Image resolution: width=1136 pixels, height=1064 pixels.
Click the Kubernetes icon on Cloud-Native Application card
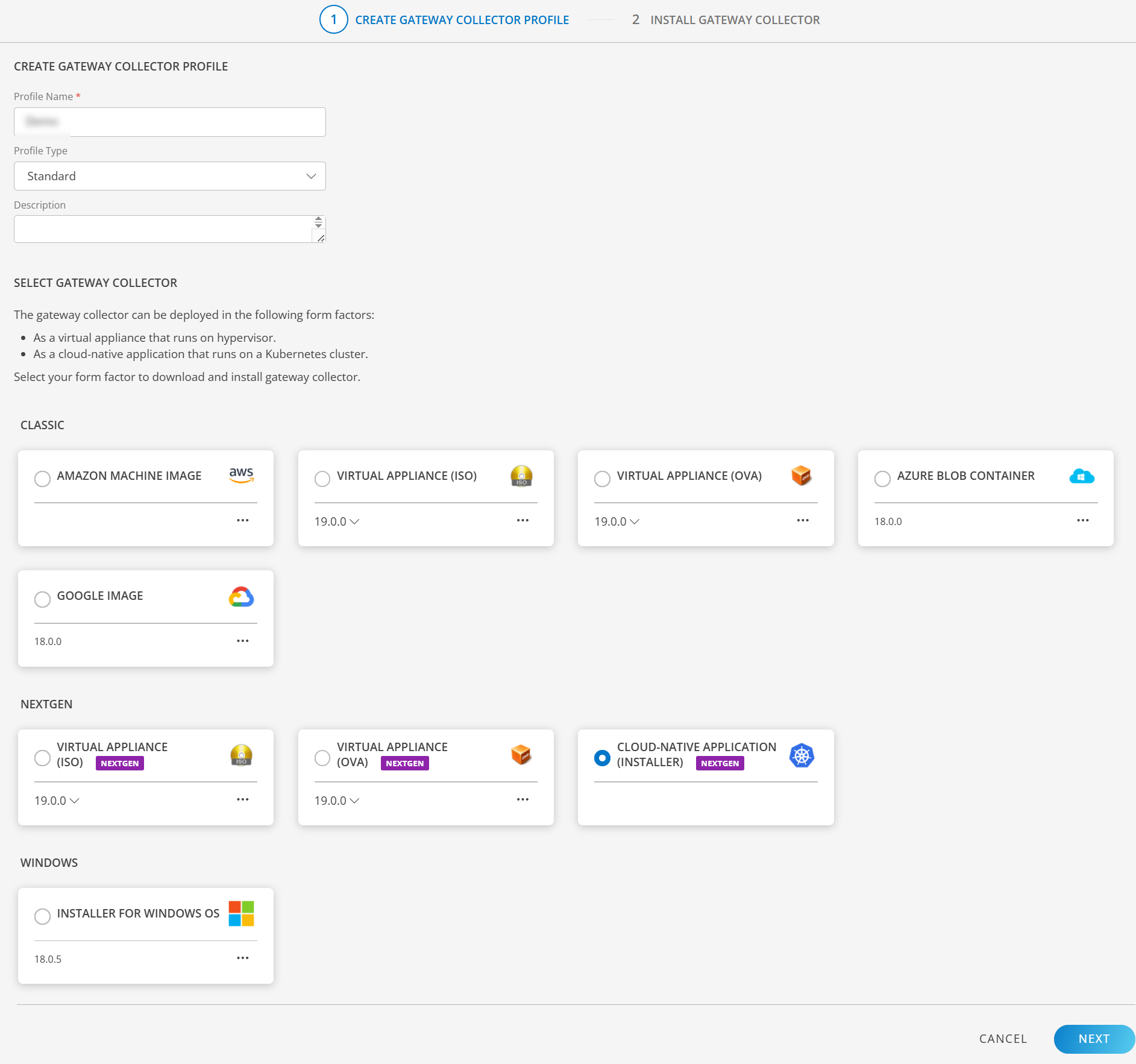click(x=802, y=755)
